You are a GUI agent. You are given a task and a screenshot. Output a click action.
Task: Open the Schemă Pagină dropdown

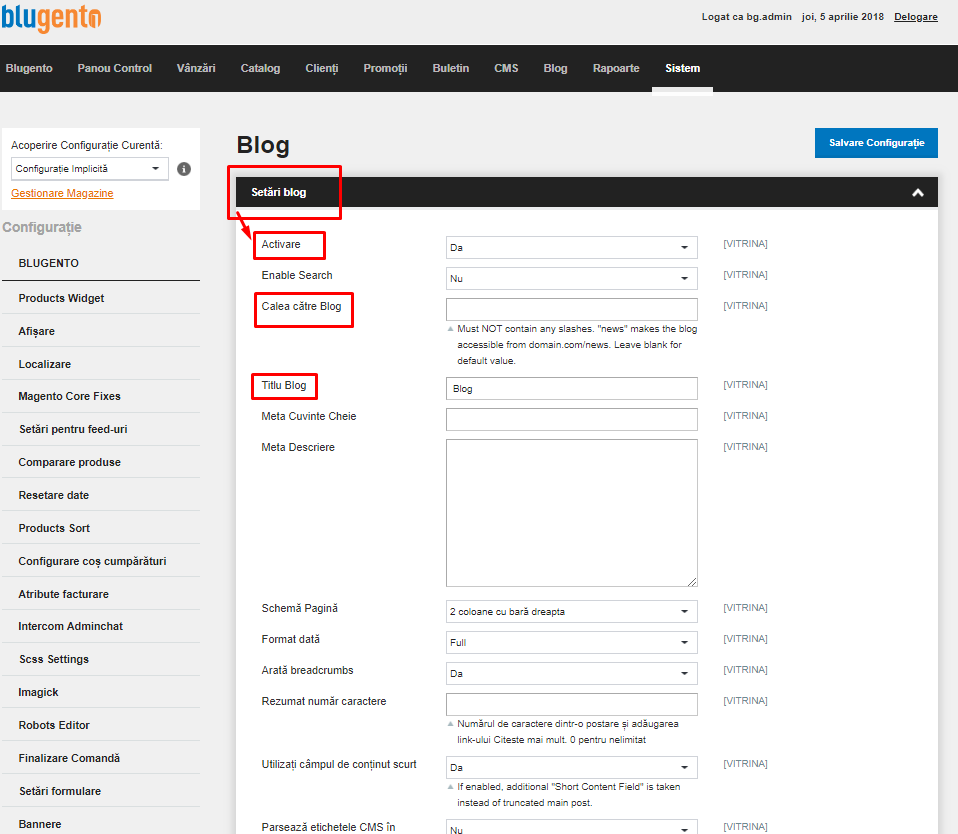(x=571, y=612)
